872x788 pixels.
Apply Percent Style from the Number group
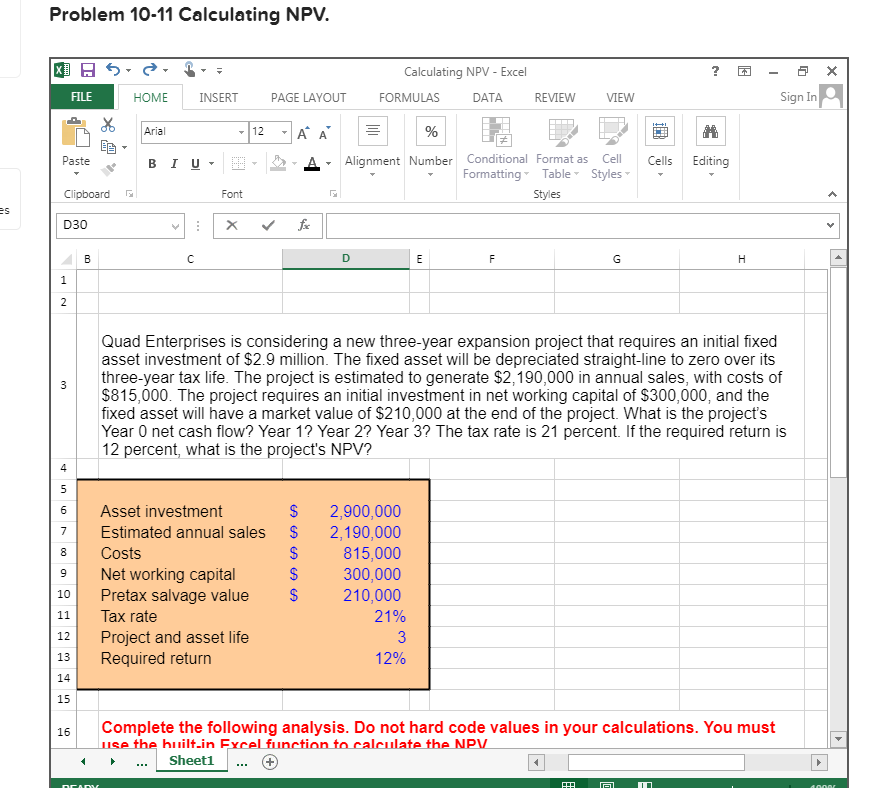(431, 131)
